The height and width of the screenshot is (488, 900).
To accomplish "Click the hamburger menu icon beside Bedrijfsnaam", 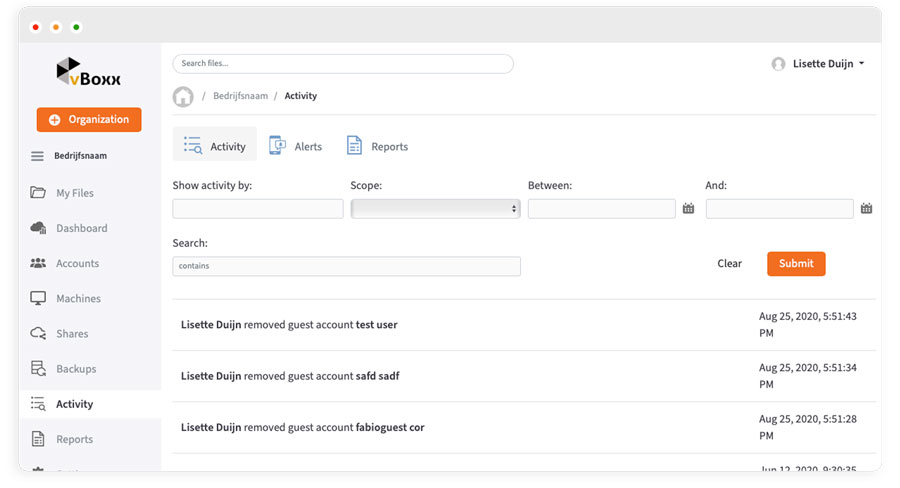I will pos(38,156).
